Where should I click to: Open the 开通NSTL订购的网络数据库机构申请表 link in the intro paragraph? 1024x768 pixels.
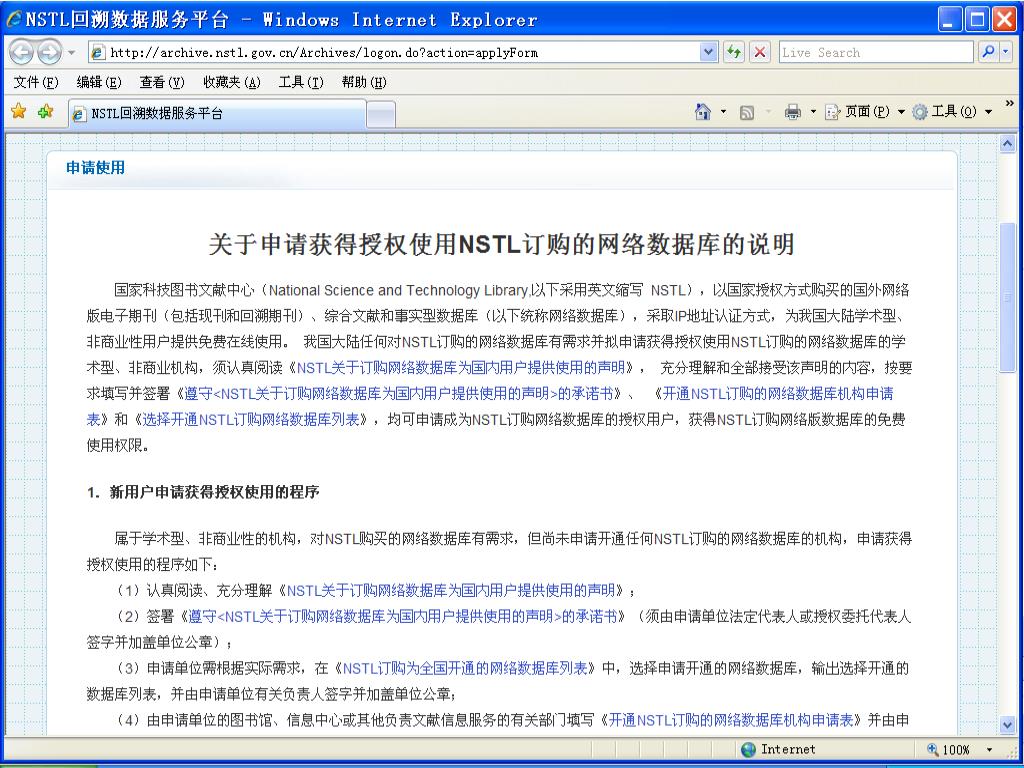click(x=777, y=394)
